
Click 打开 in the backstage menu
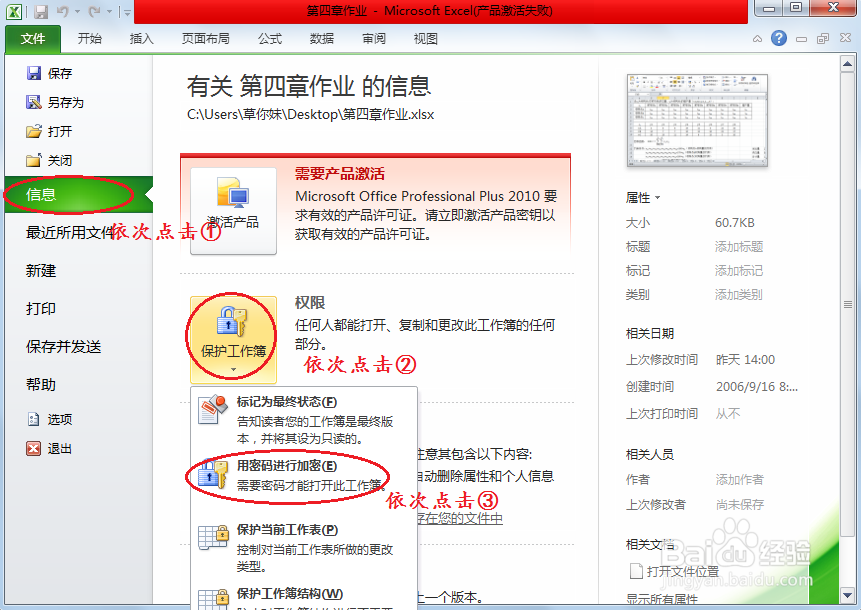(49, 131)
